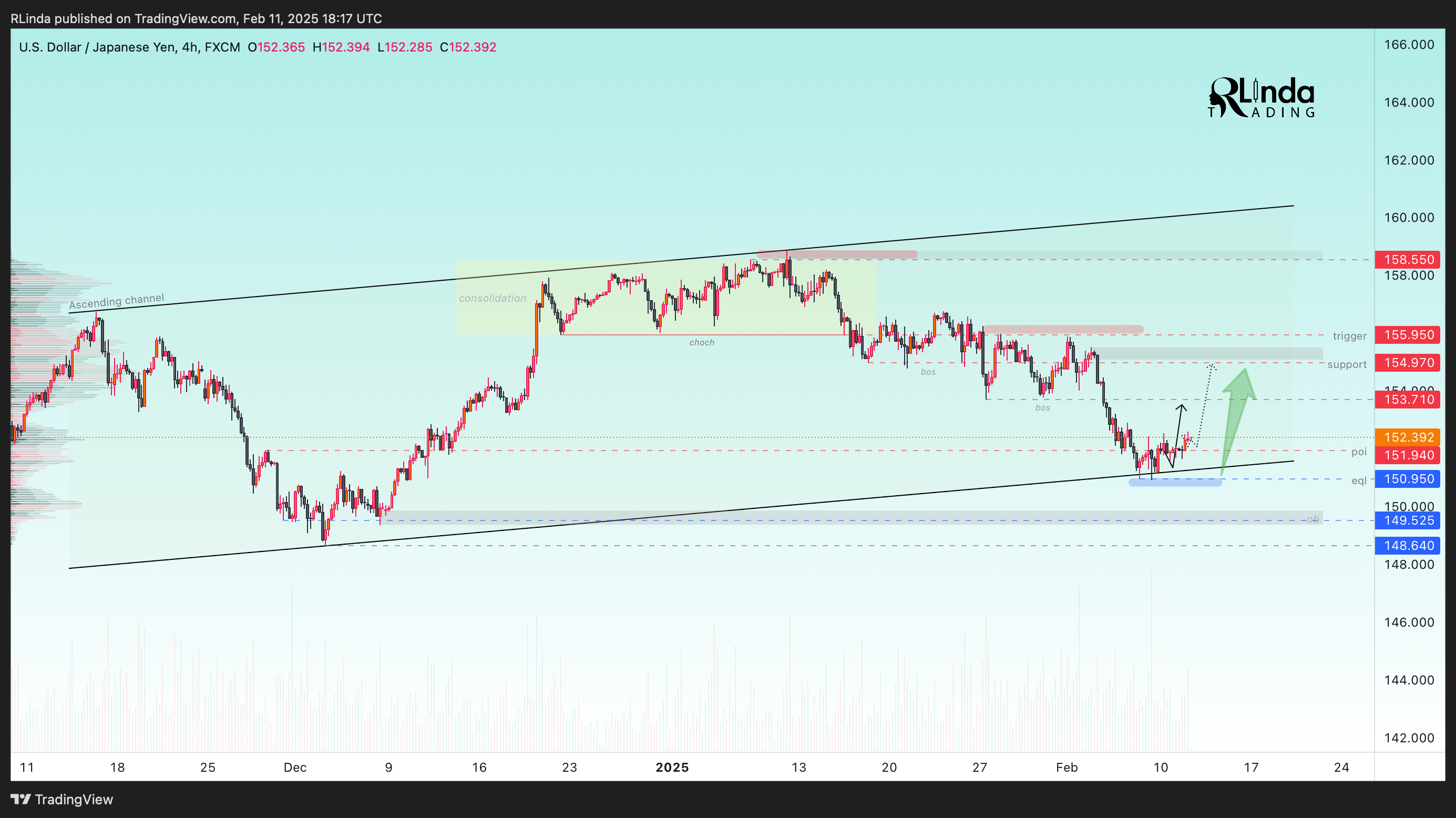Click the chart title 'U.S. Dollar / Japanese Yen, 4h, FXCM'
Viewport: 1456px width, 818px height.
click(129, 47)
